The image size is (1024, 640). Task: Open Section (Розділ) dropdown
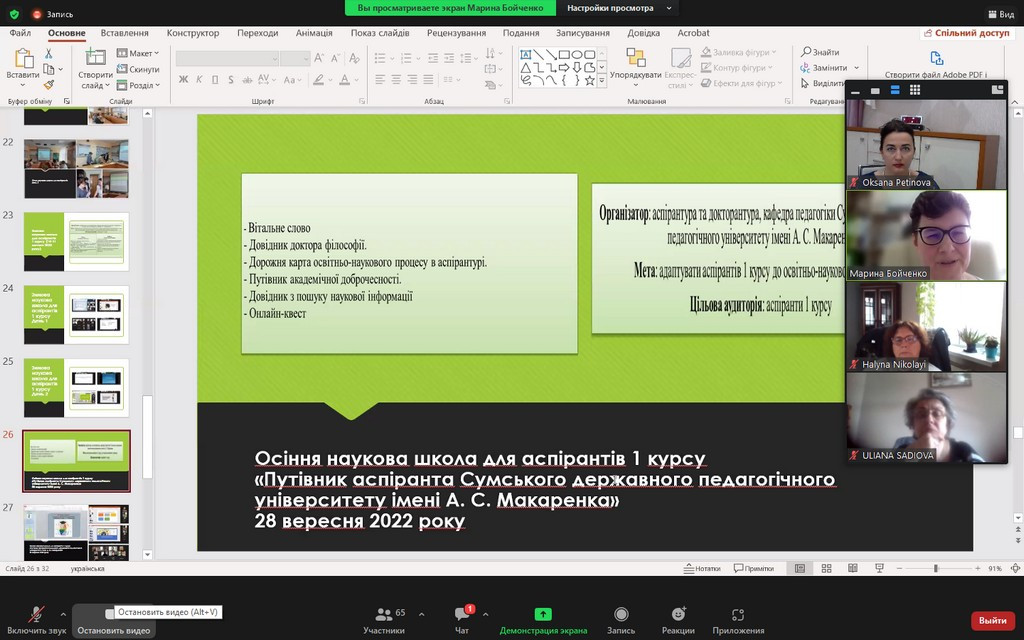138,85
